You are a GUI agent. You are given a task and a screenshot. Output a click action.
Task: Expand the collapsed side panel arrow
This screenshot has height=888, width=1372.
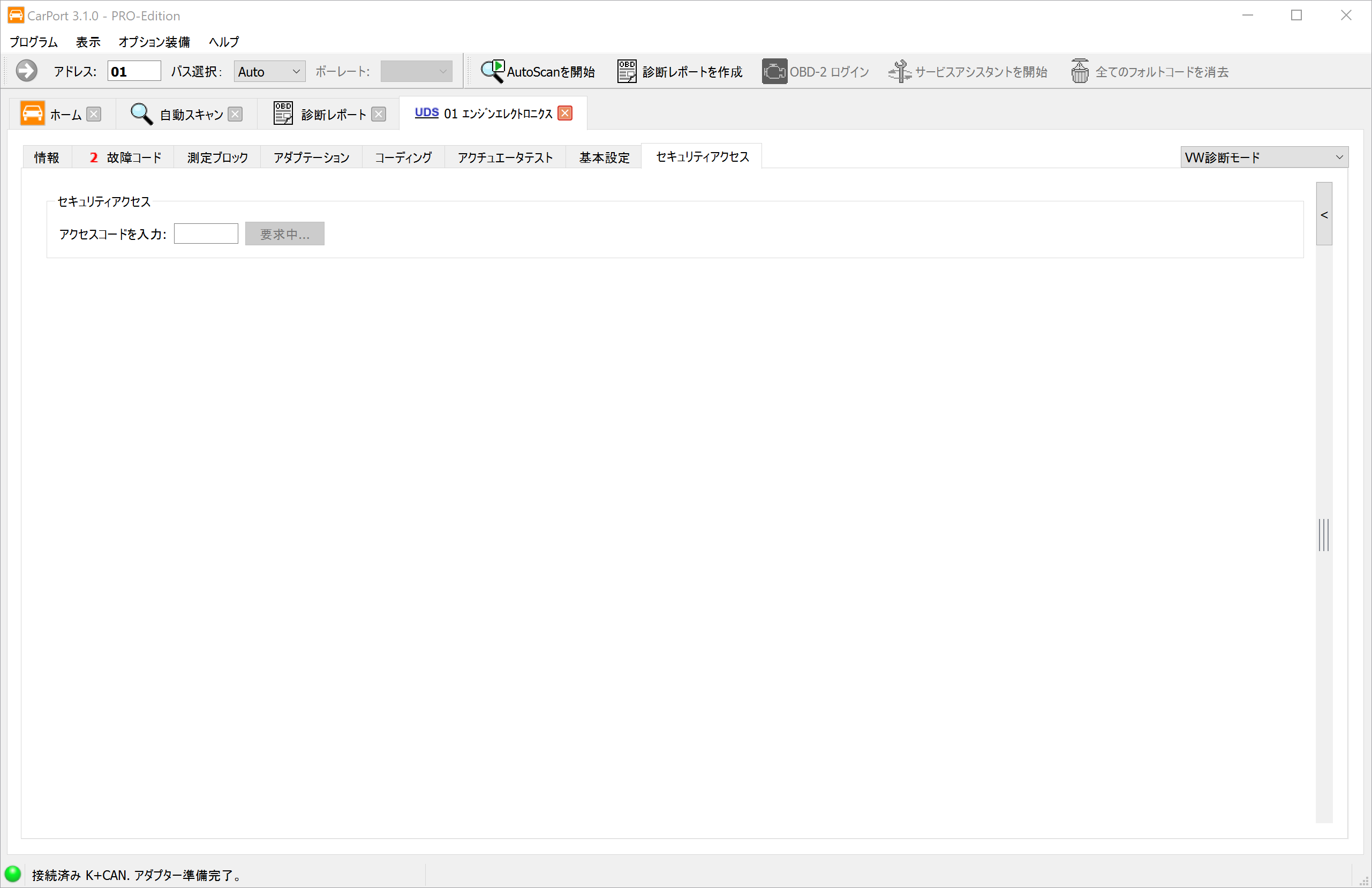[1324, 215]
